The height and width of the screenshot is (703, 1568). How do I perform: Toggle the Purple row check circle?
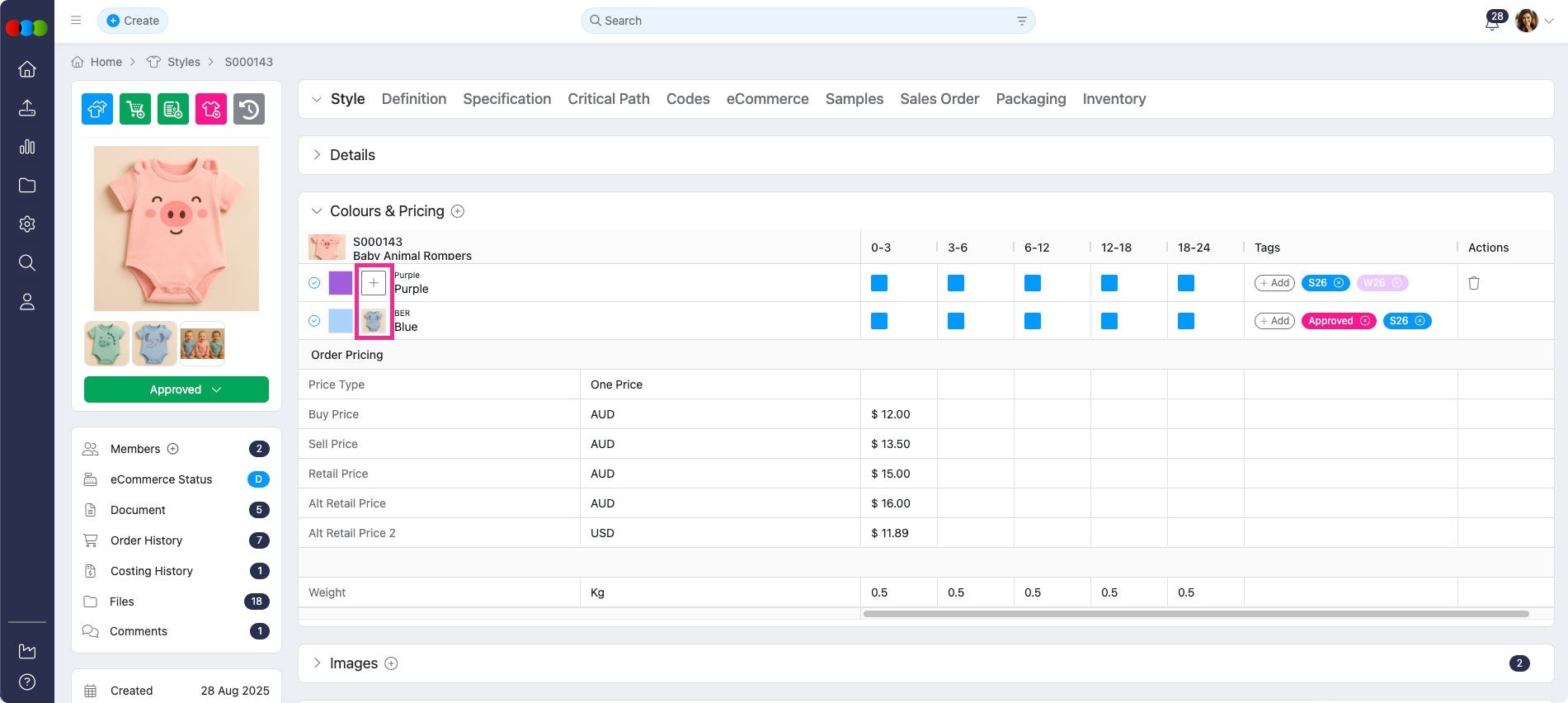tap(314, 283)
